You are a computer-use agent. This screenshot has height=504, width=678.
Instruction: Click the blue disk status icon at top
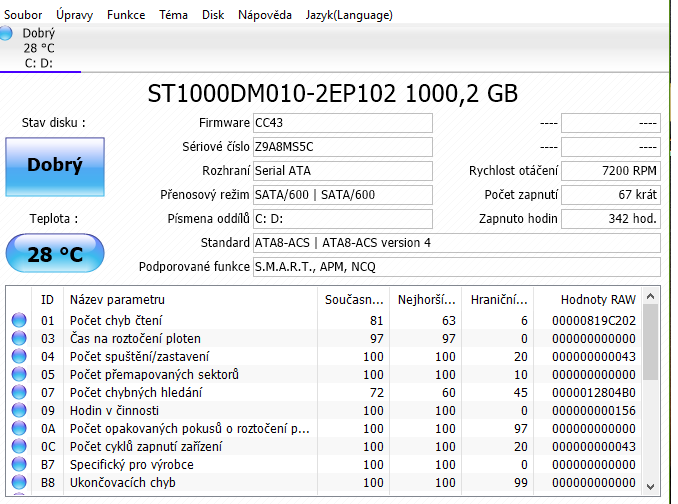pyautogui.click(x=6, y=33)
